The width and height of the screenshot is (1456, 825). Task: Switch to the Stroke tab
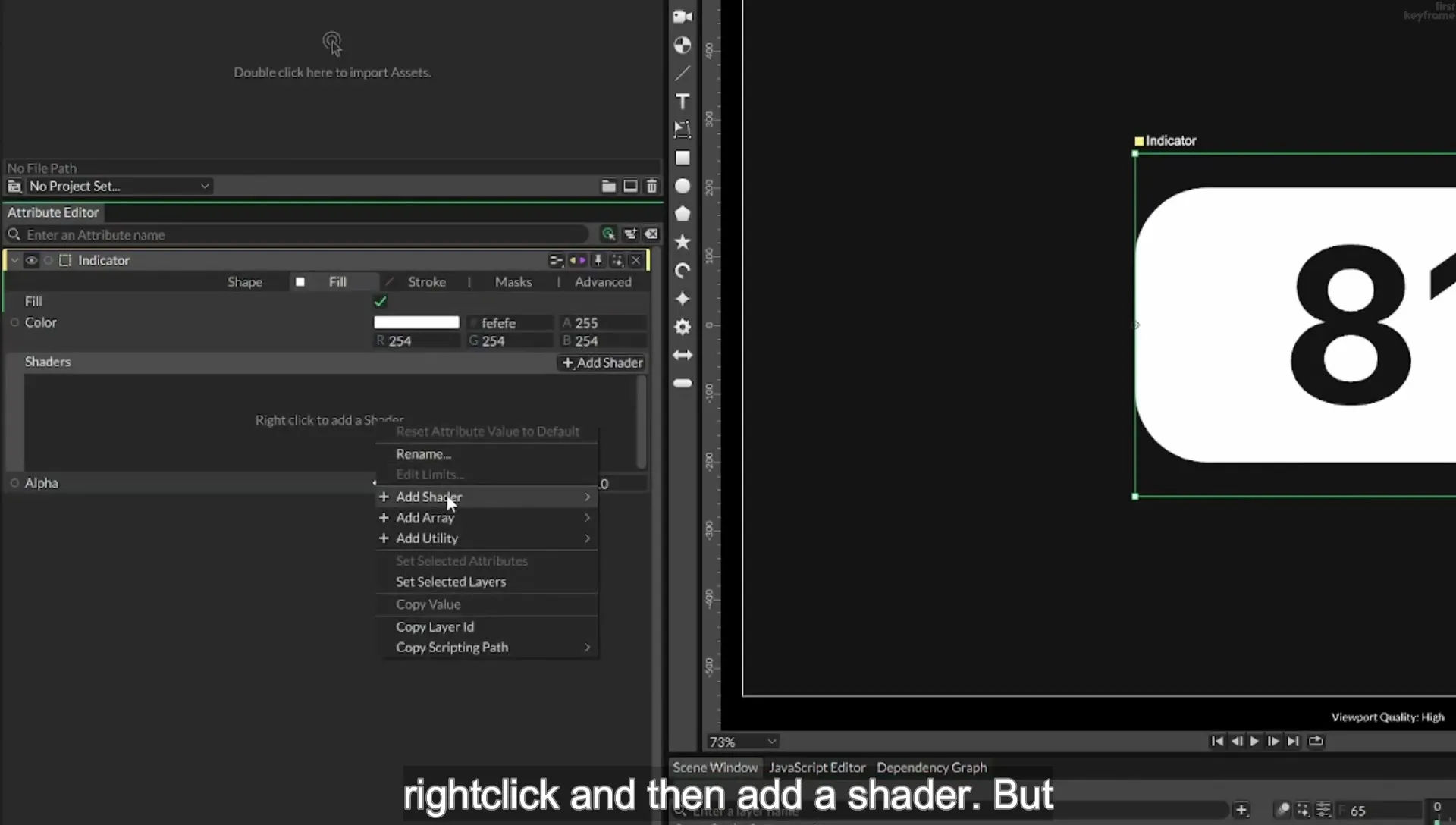[x=427, y=282]
